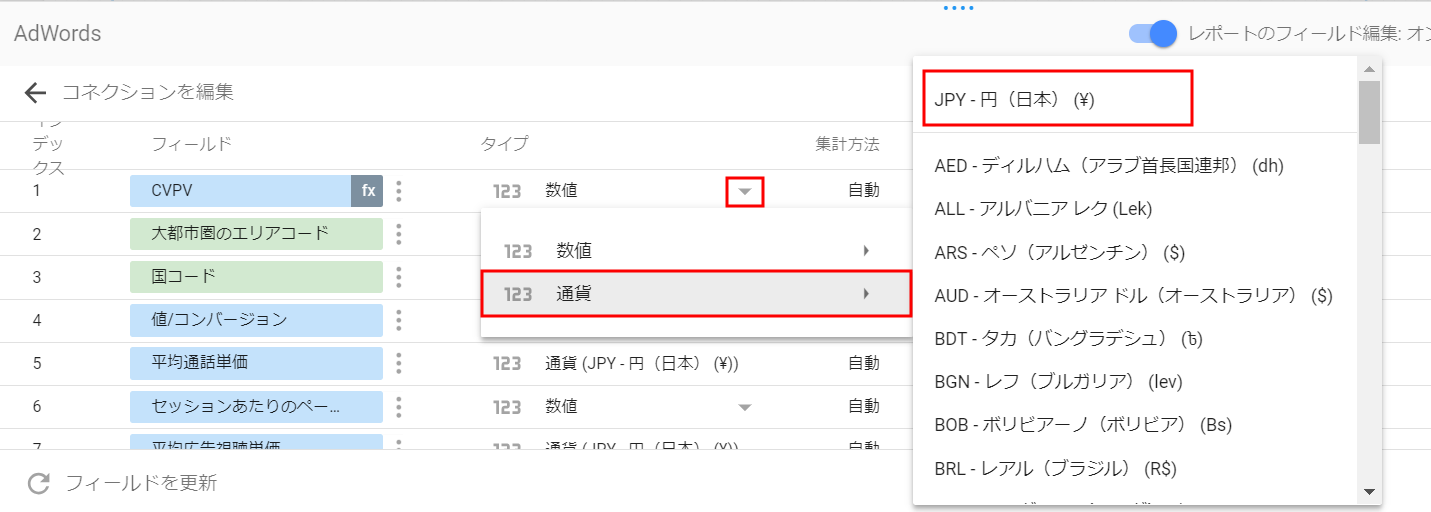1431x512 pixels.
Task: Select ALL - アルバニア レク currency
Action: (x=1135, y=208)
